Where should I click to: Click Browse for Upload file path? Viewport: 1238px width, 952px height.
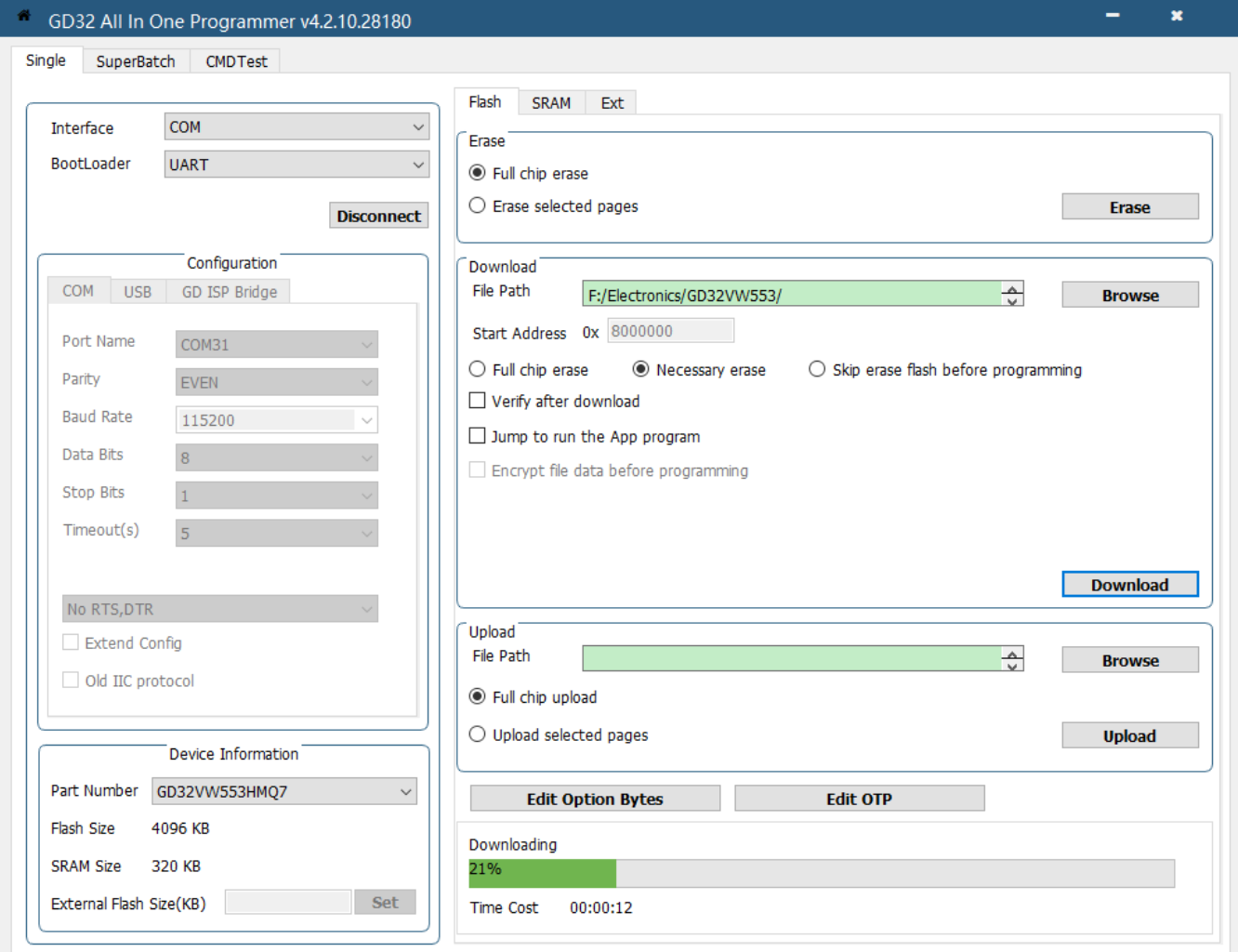1130,661
